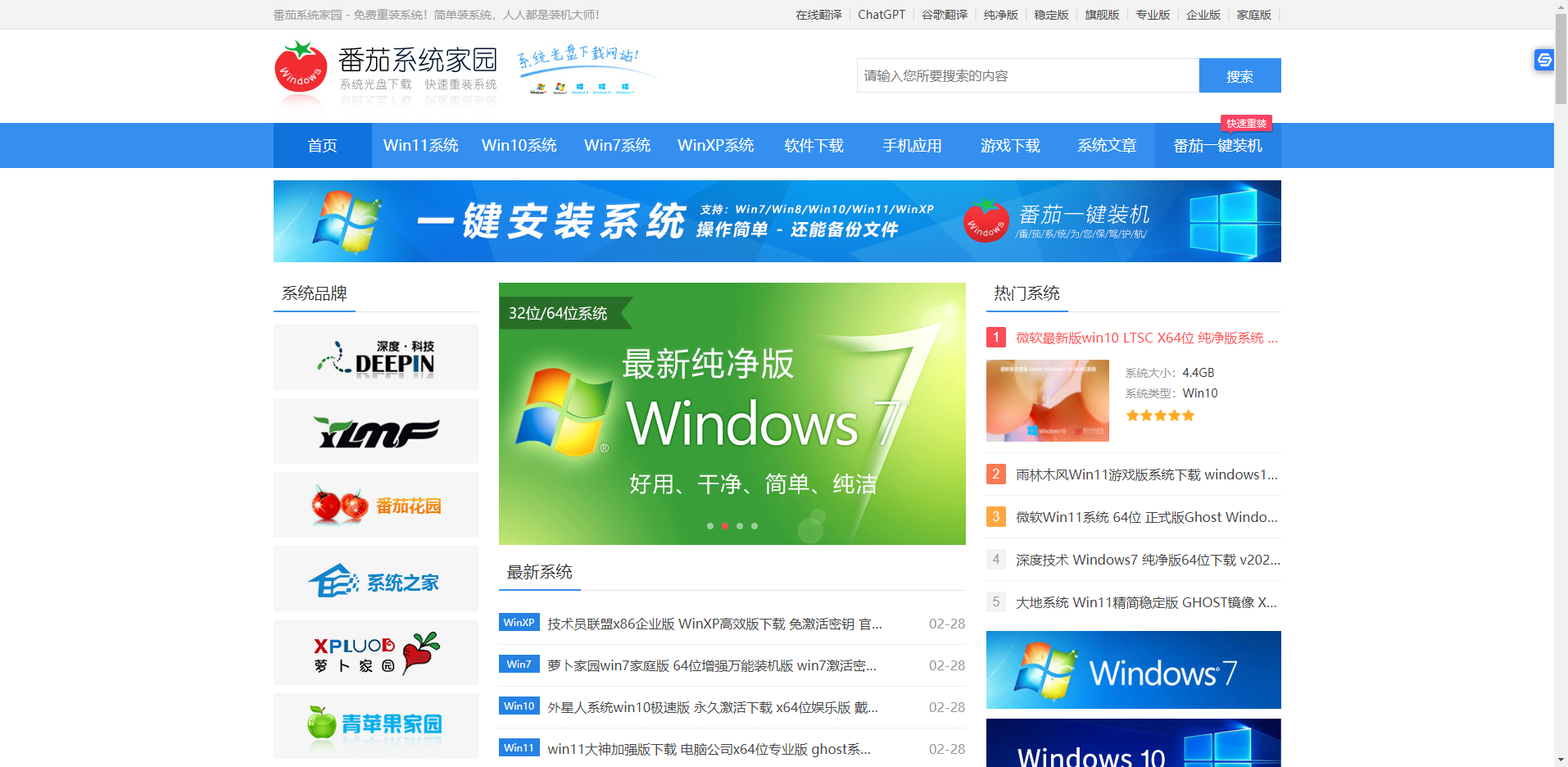Click the Win11 tag badge
Screen dimensions: 1568x767
tap(519, 748)
